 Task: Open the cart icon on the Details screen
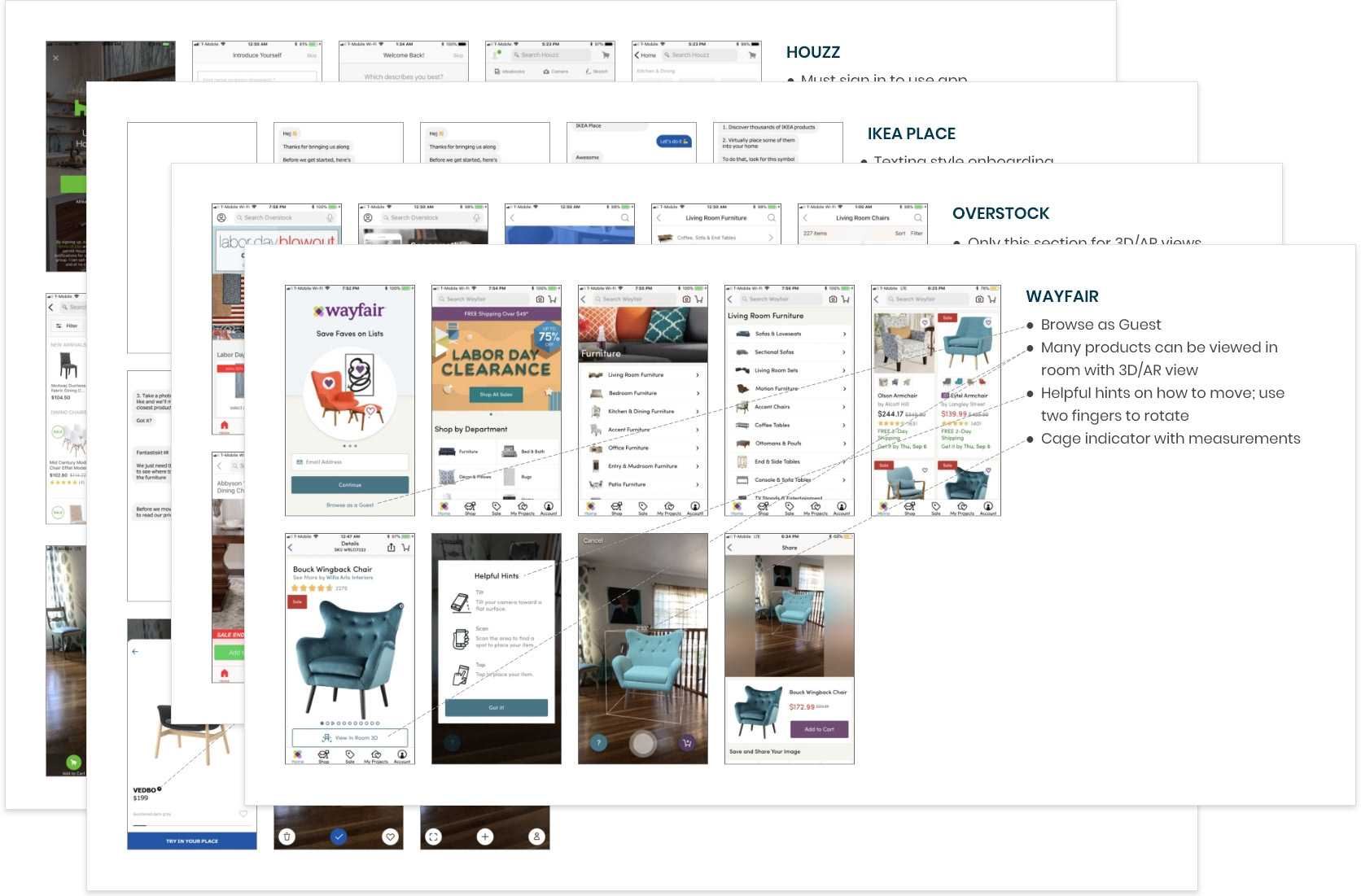405,548
